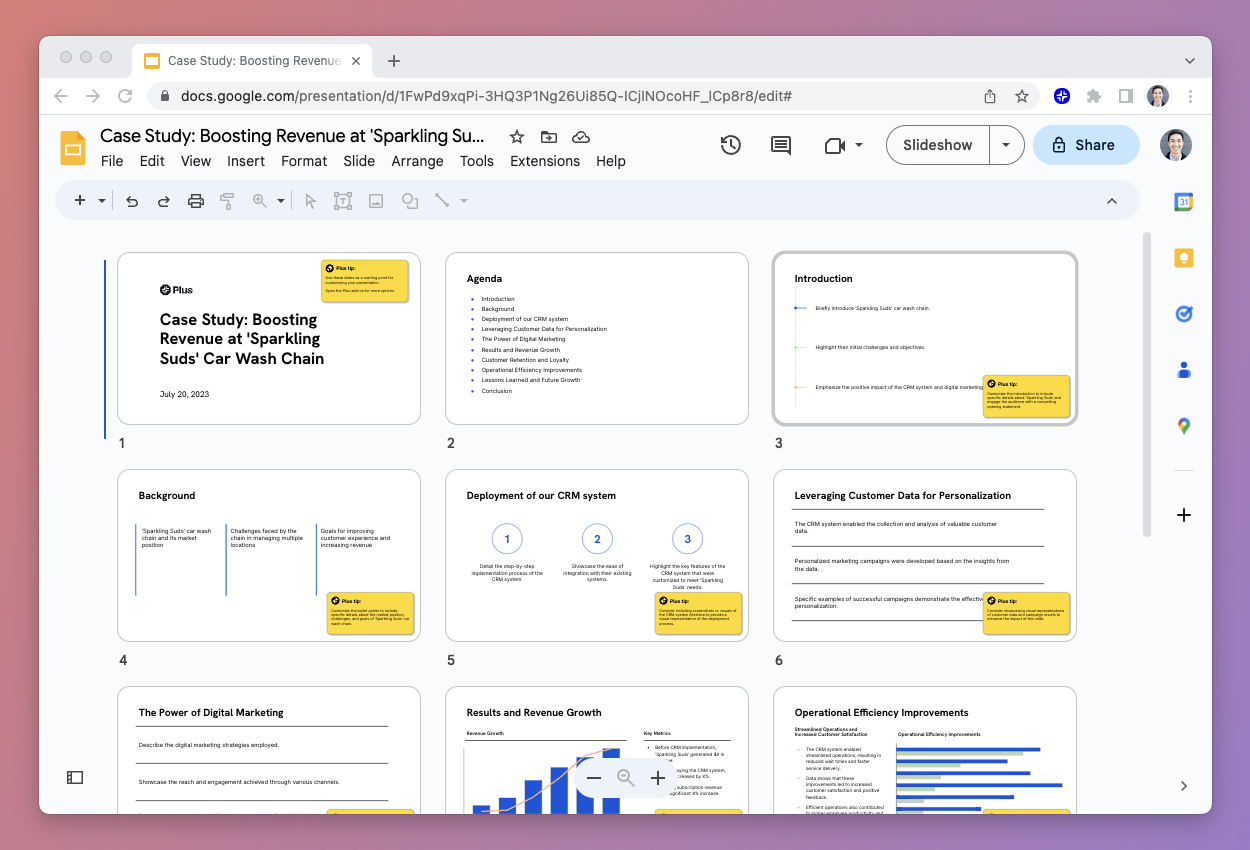Toggle grid view in the bottom corner
Screen dimensions: 1250x850
tap(74, 777)
